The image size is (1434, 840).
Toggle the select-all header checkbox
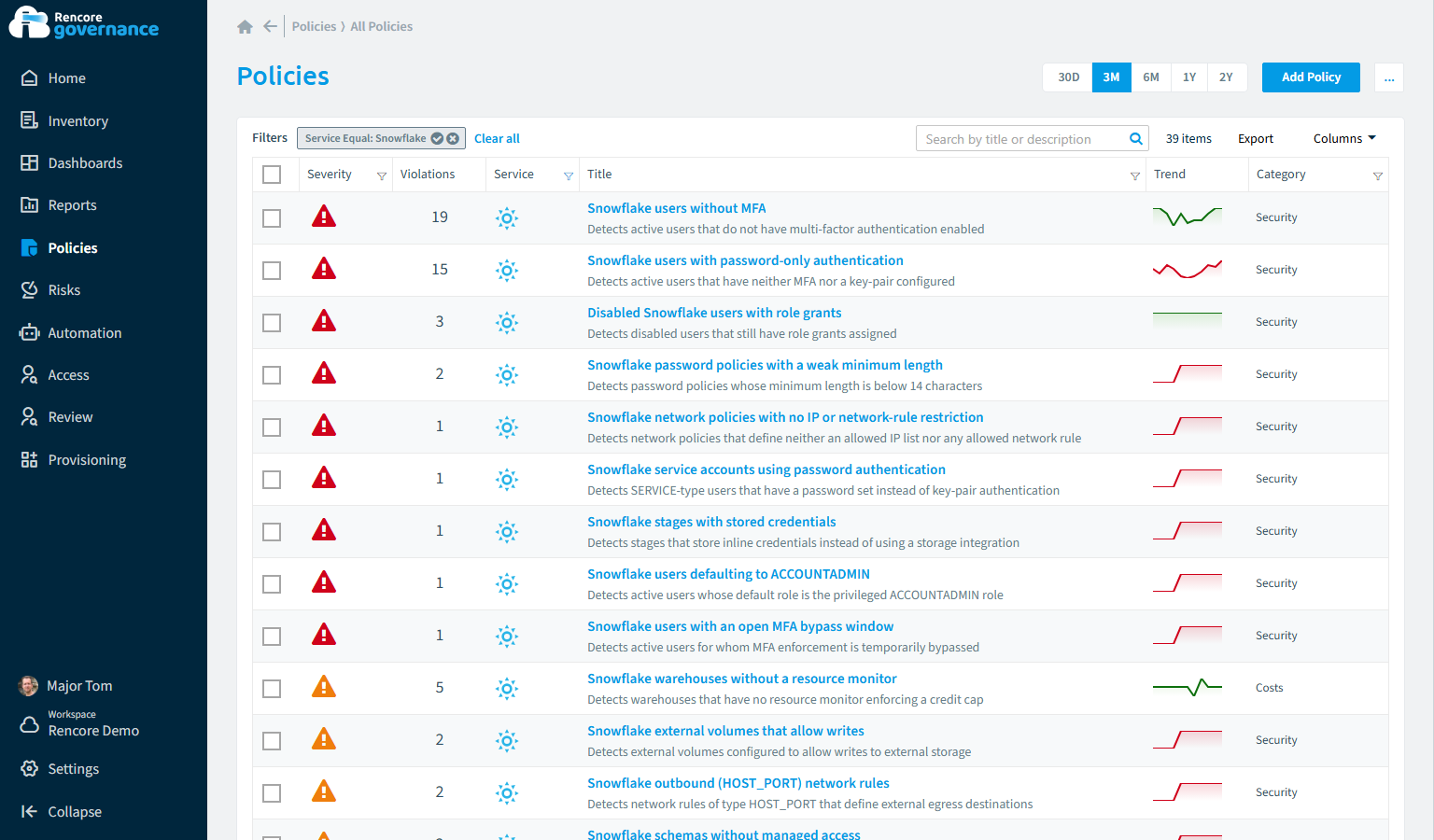pos(272,175)
